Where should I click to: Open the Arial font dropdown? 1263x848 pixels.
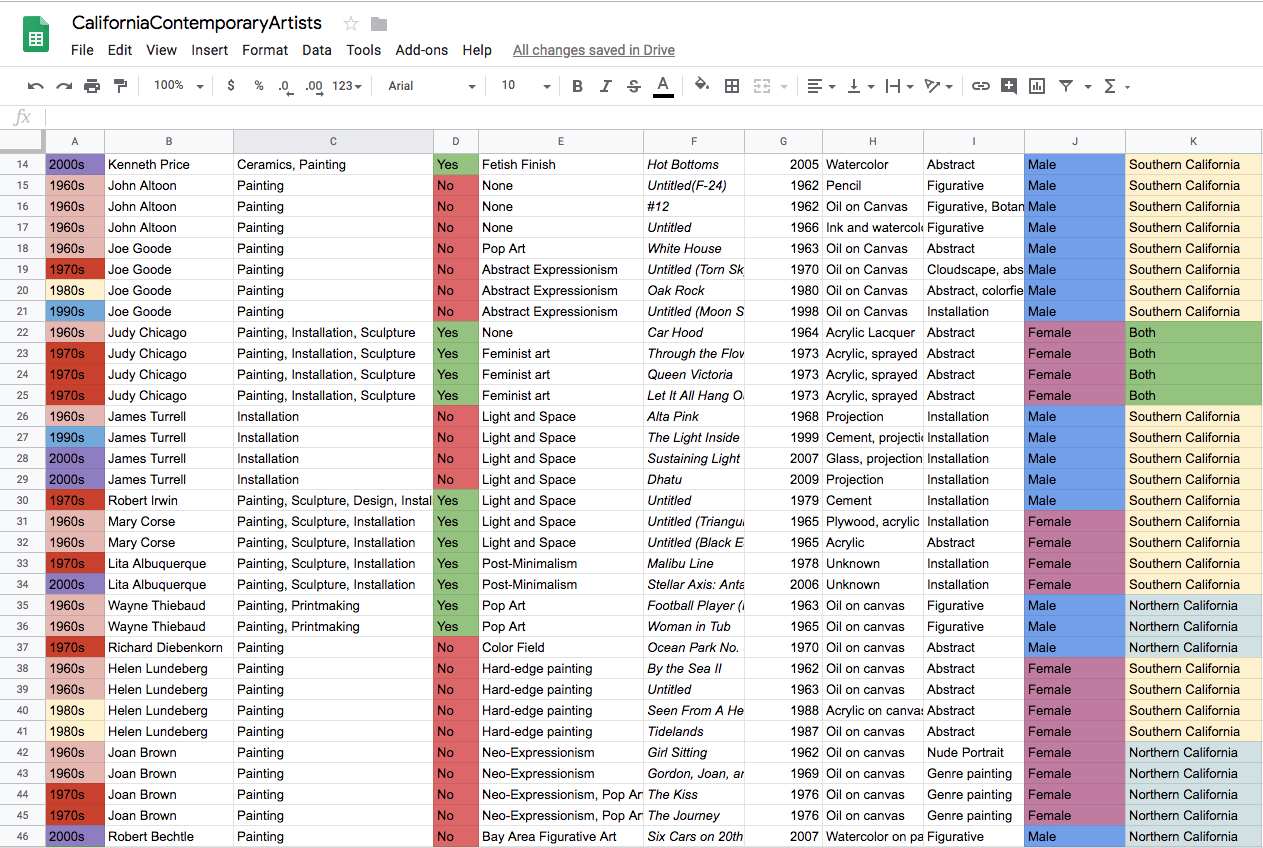click(432, 86)
